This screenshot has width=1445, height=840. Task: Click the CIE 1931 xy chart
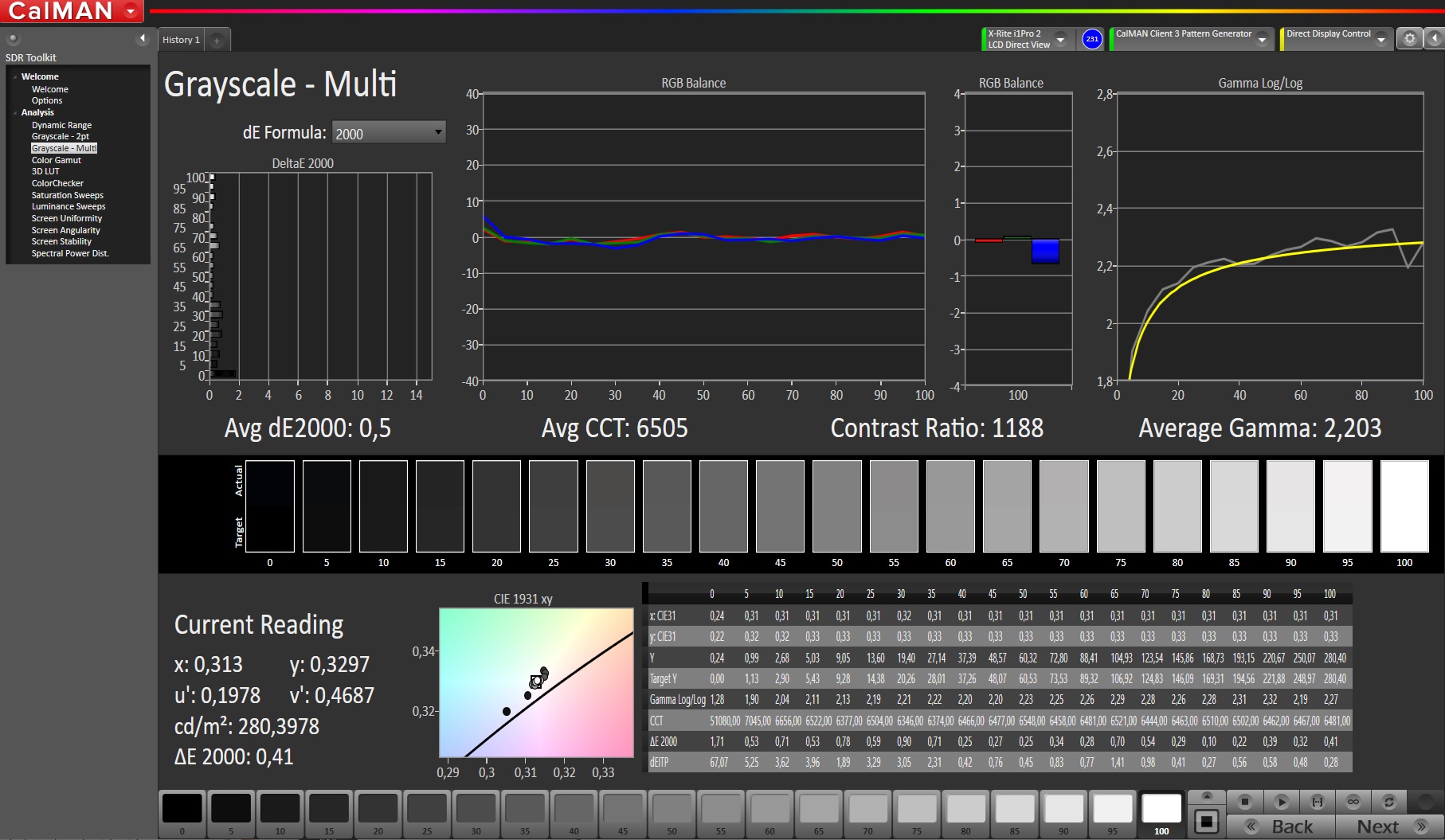click(536, 682)
